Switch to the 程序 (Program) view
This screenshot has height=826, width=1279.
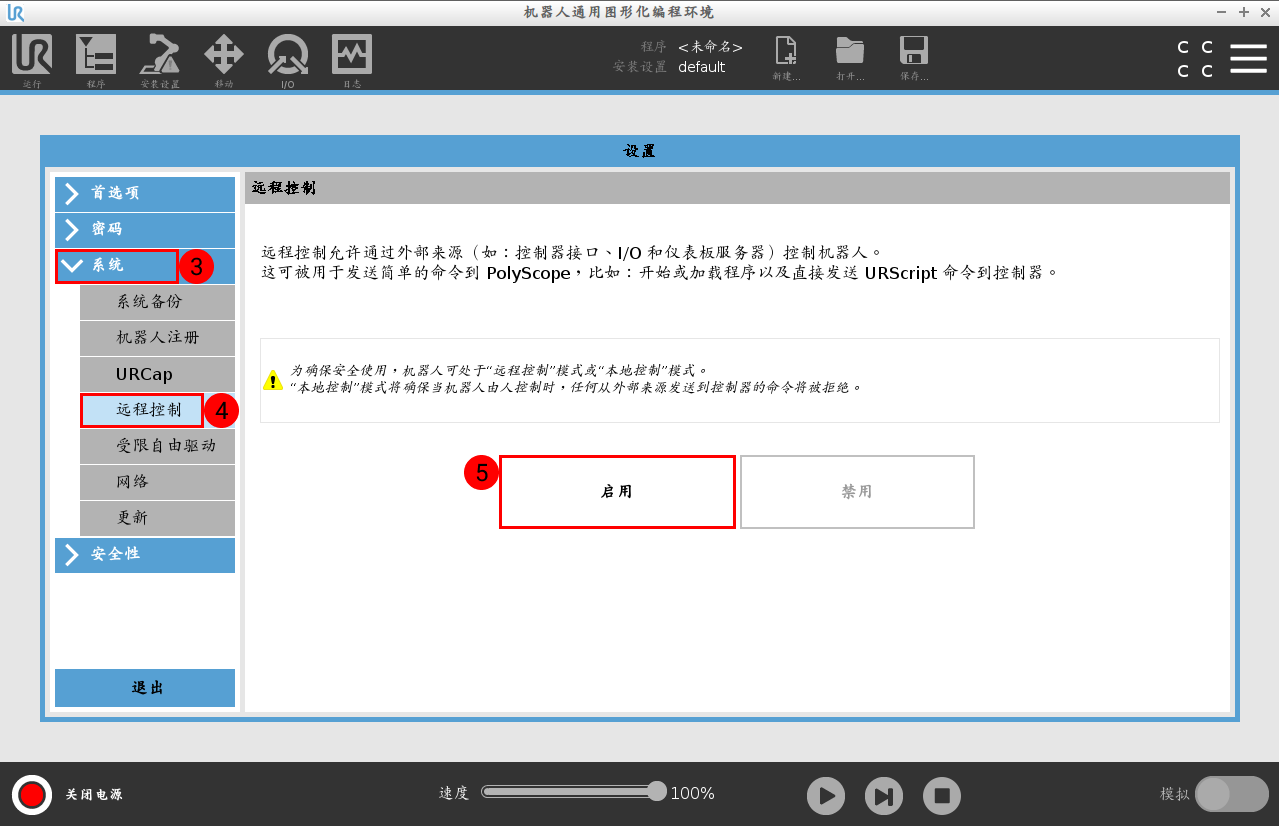click(96, 60)
